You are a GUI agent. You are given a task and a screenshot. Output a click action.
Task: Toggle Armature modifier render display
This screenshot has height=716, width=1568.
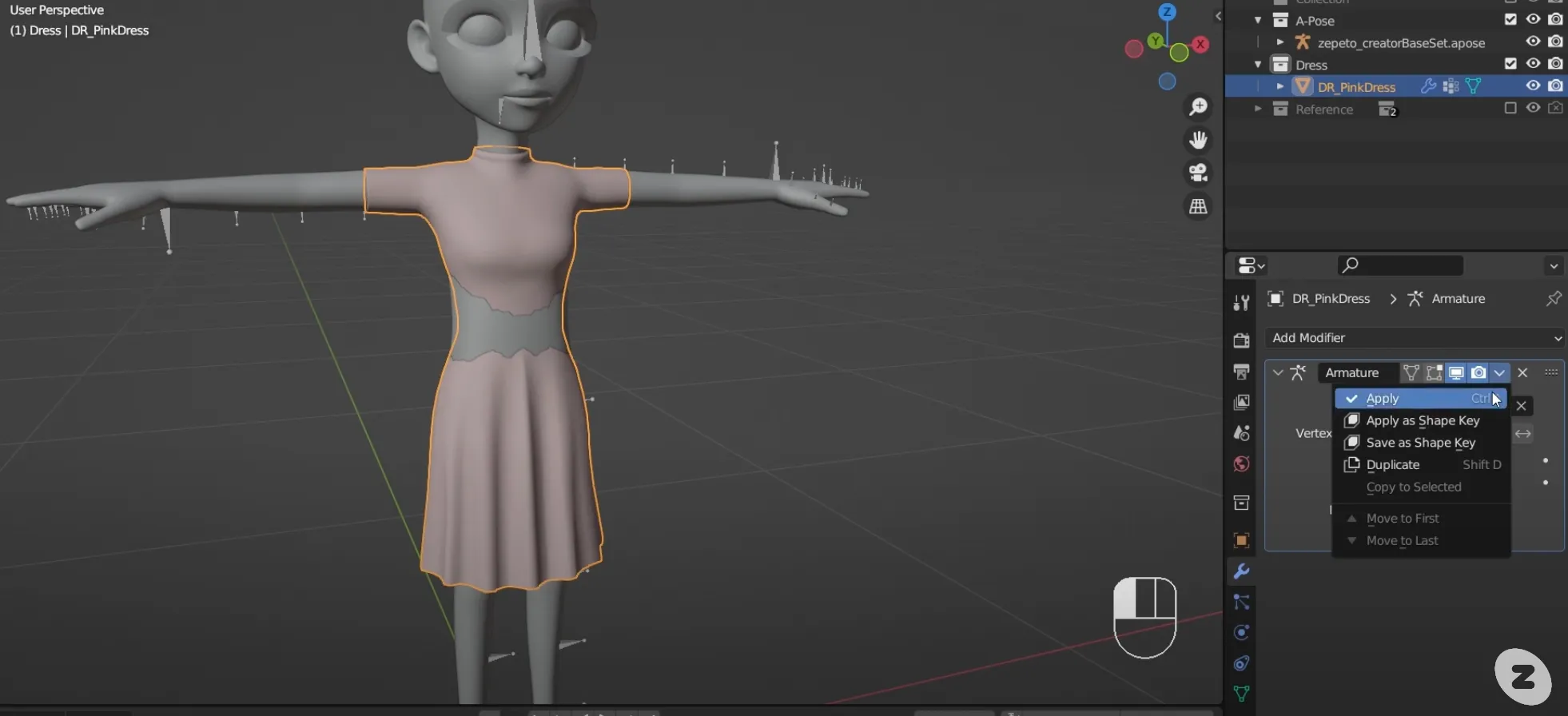click(x=1478, y=372)
